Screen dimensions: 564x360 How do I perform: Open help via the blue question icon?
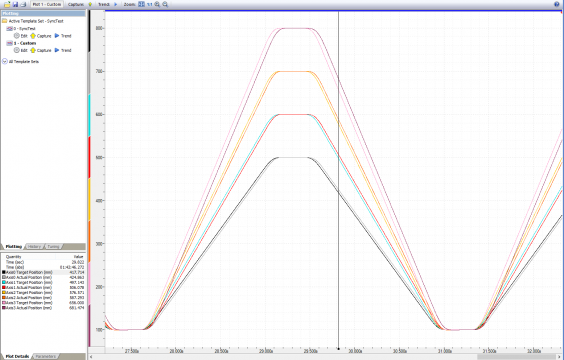coord(557,4)
